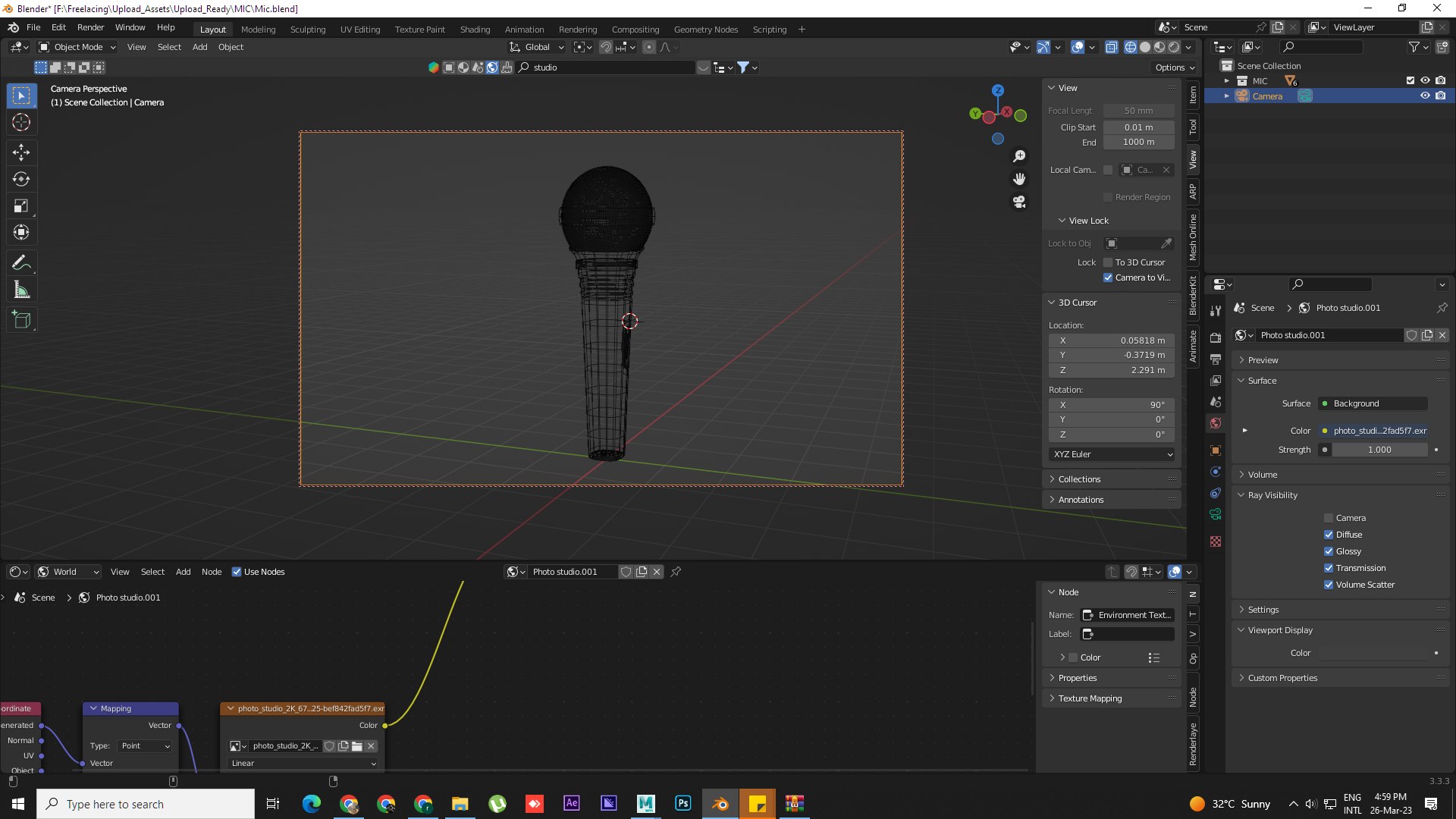Enable Camera ray visibility checkbox
This screenshot has width=1456, height=819.
pyautogui.click(x=1329, y=518)
